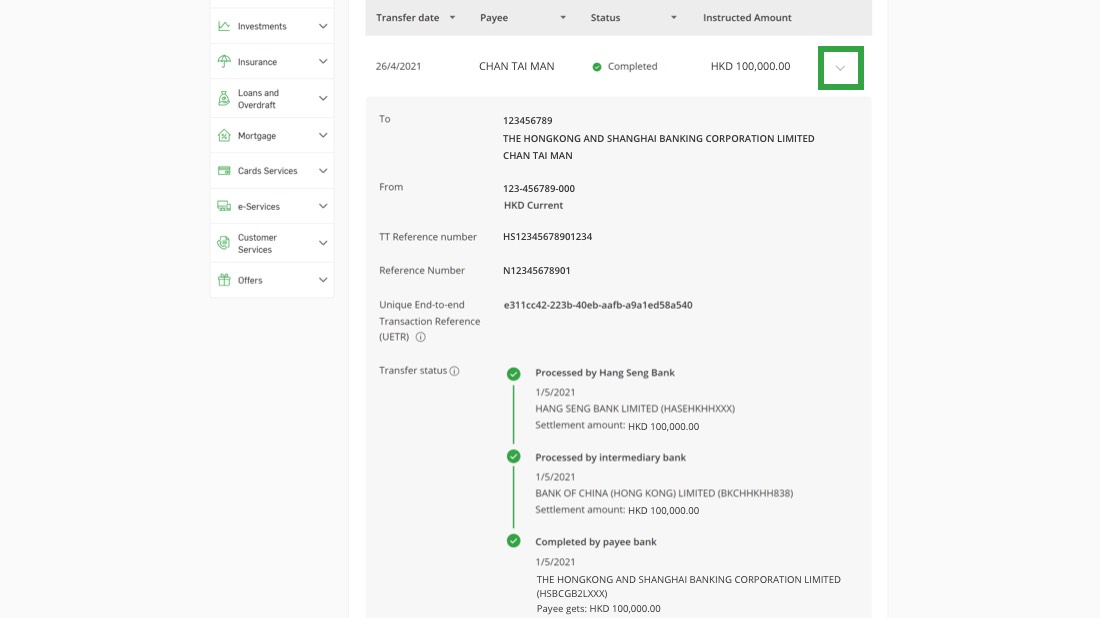Expand the Customer Services chevron
This screenshot has height=618, width=1100.
323,243
